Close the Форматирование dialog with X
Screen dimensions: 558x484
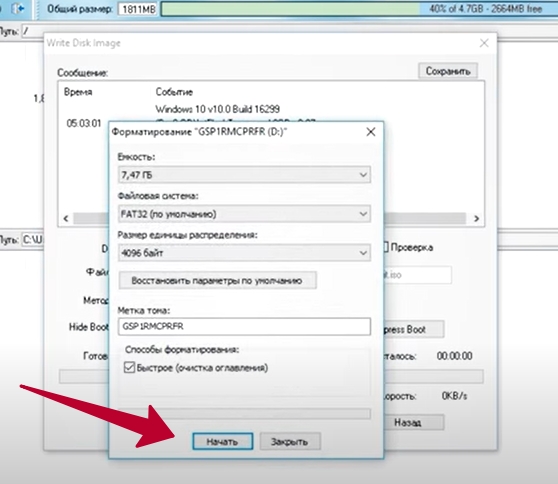pyautogui.click(x=371, y=132)
